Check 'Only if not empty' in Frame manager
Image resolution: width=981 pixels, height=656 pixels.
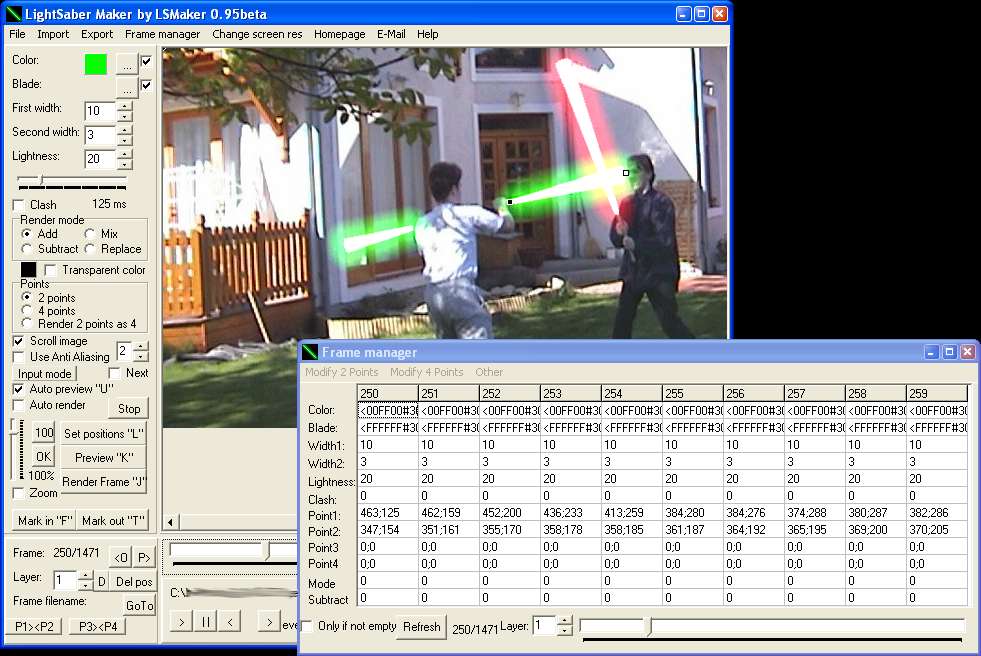coord(307,625)
